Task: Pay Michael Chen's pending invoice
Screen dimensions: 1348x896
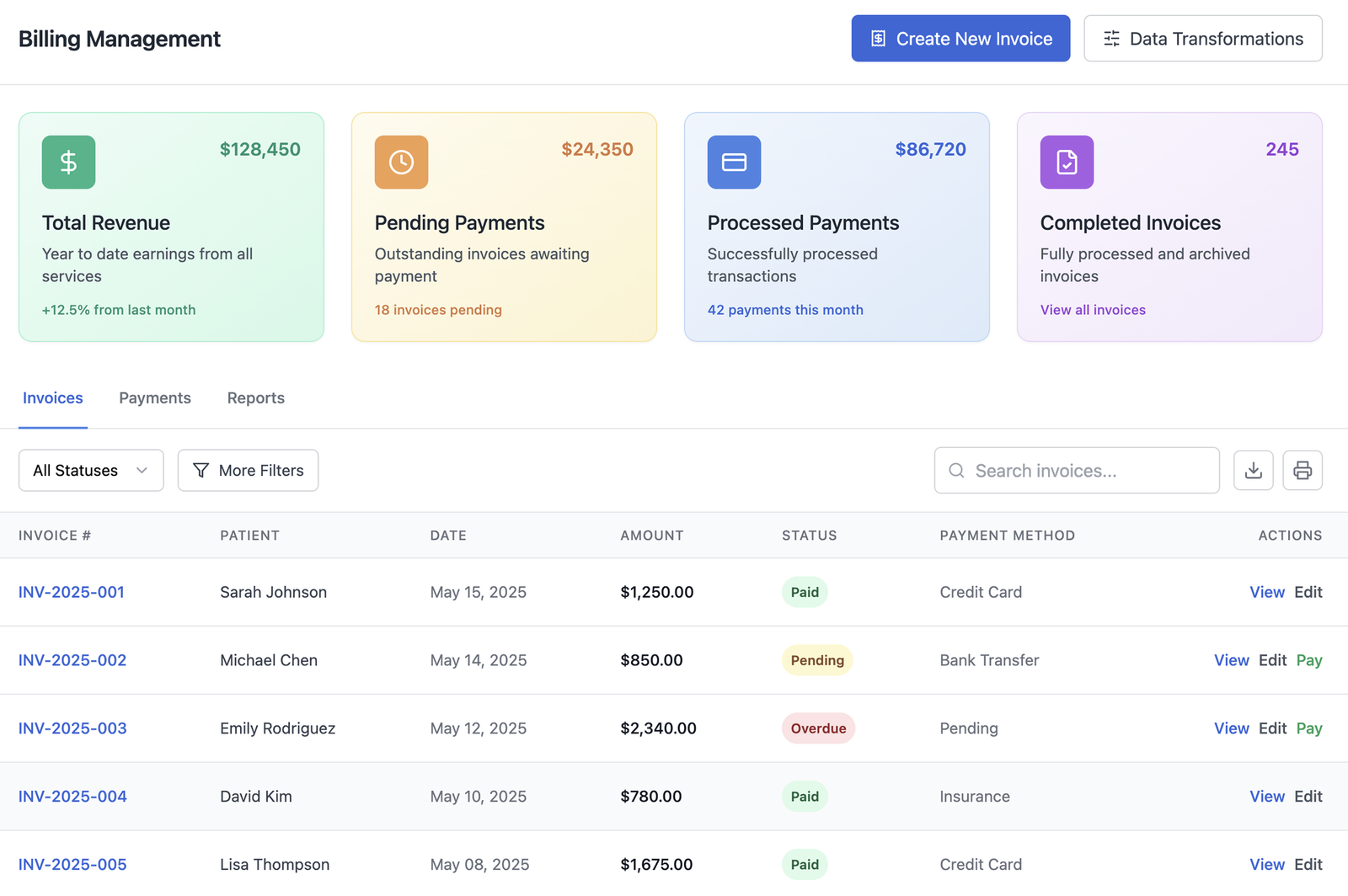Action: (1309, 660)
